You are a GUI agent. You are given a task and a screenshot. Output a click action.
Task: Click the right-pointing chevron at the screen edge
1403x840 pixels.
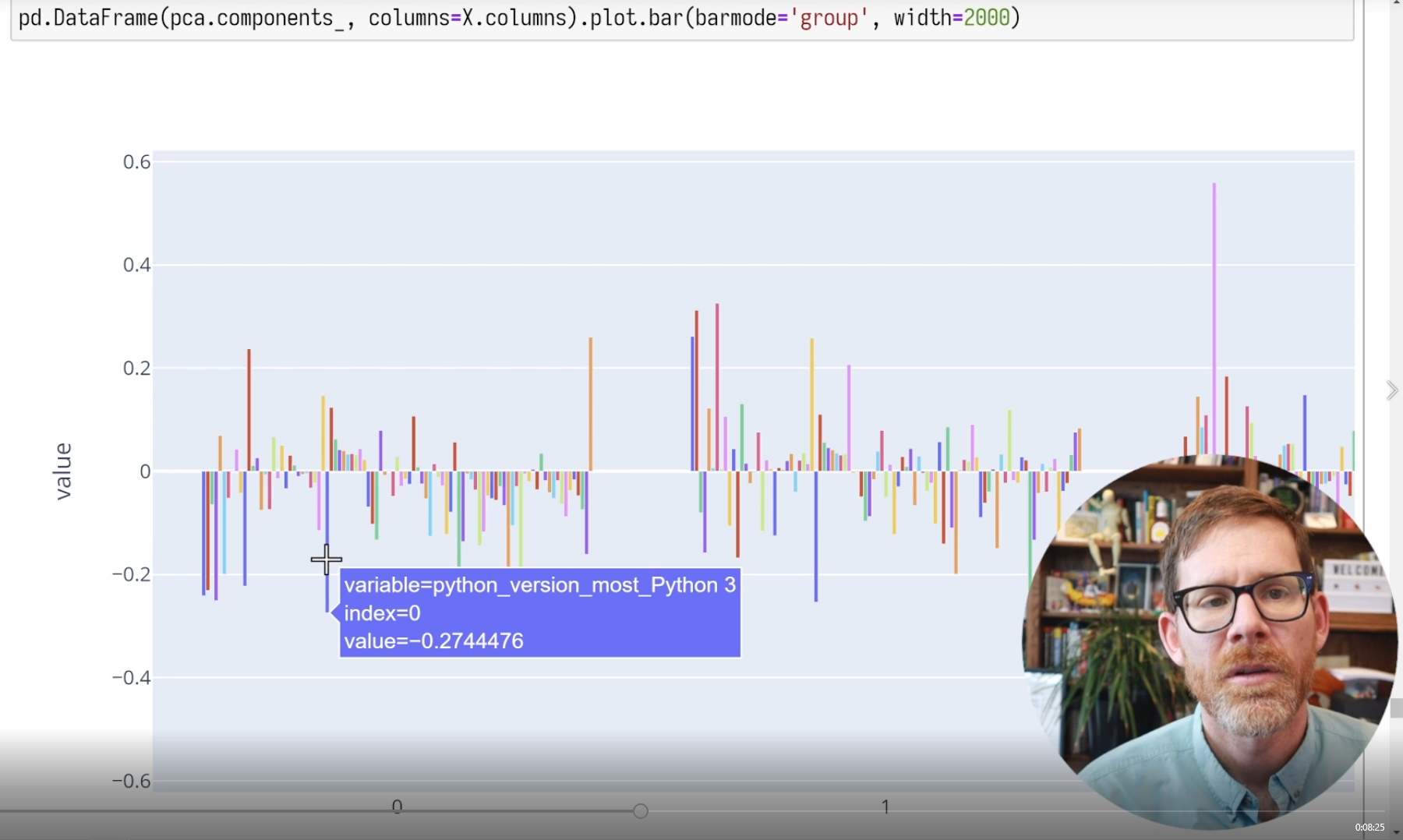[x=1392, y=390]
